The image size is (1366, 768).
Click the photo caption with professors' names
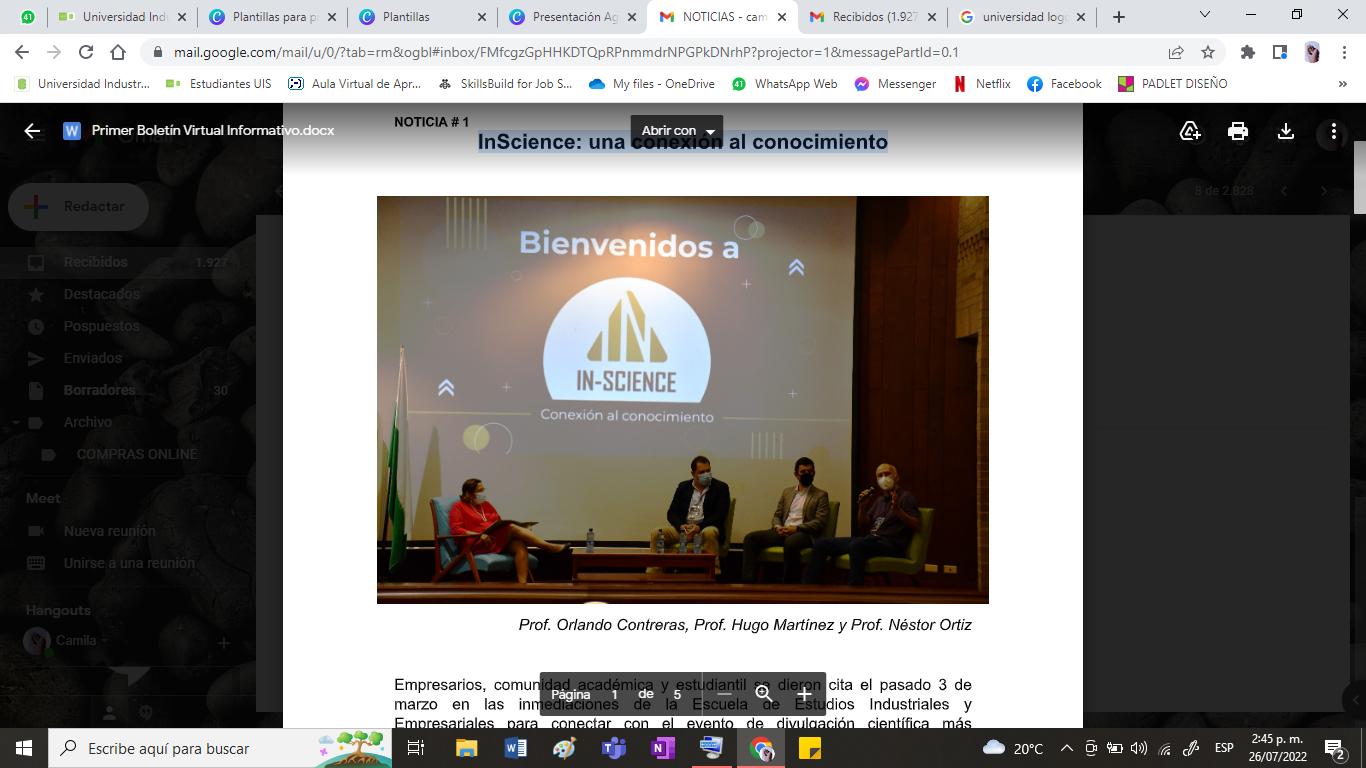[745, 625]
